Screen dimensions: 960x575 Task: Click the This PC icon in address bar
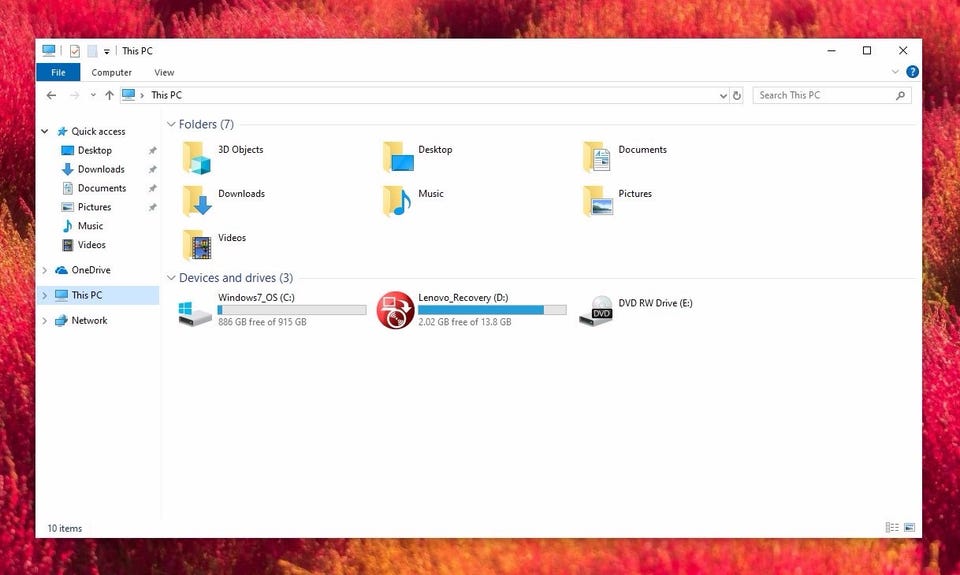(x=129, y=95)
